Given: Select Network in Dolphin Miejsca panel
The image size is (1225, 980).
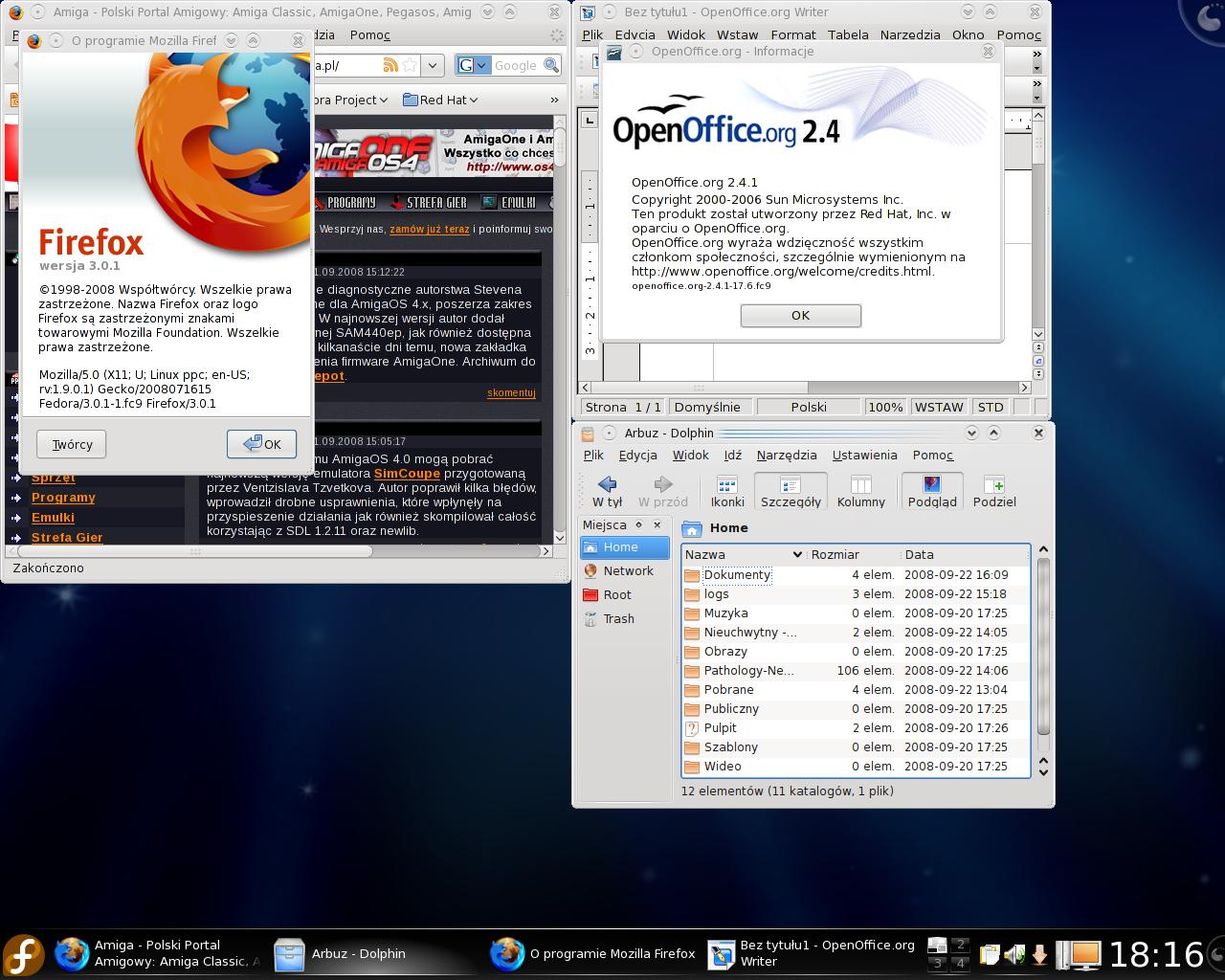Looking at the screenshot, I should pyautogui.click(x=624, y=570).
